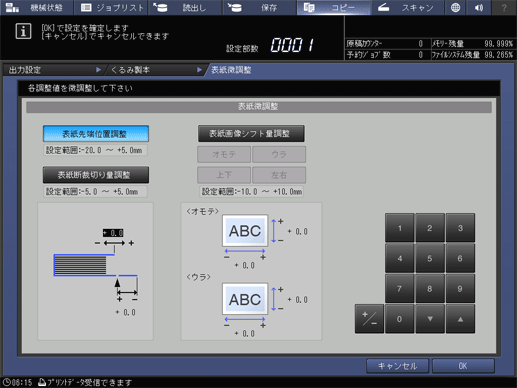Viewport: 517px width, 388px height.
Task: Tap keypad digit 3
Action: coord(460,228)
